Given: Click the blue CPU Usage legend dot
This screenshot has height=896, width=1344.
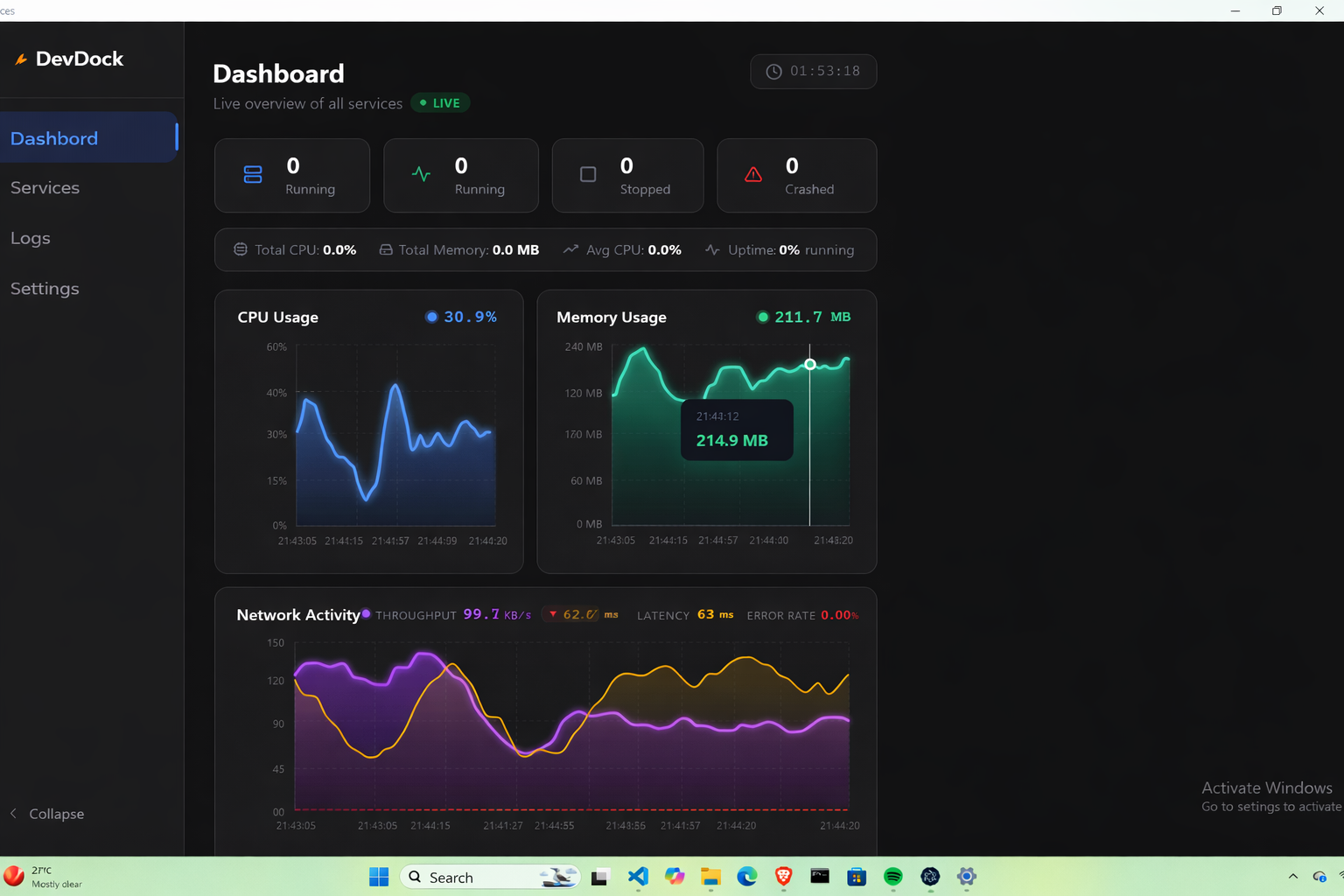Looking at the screenshot, I should [431, 317].
